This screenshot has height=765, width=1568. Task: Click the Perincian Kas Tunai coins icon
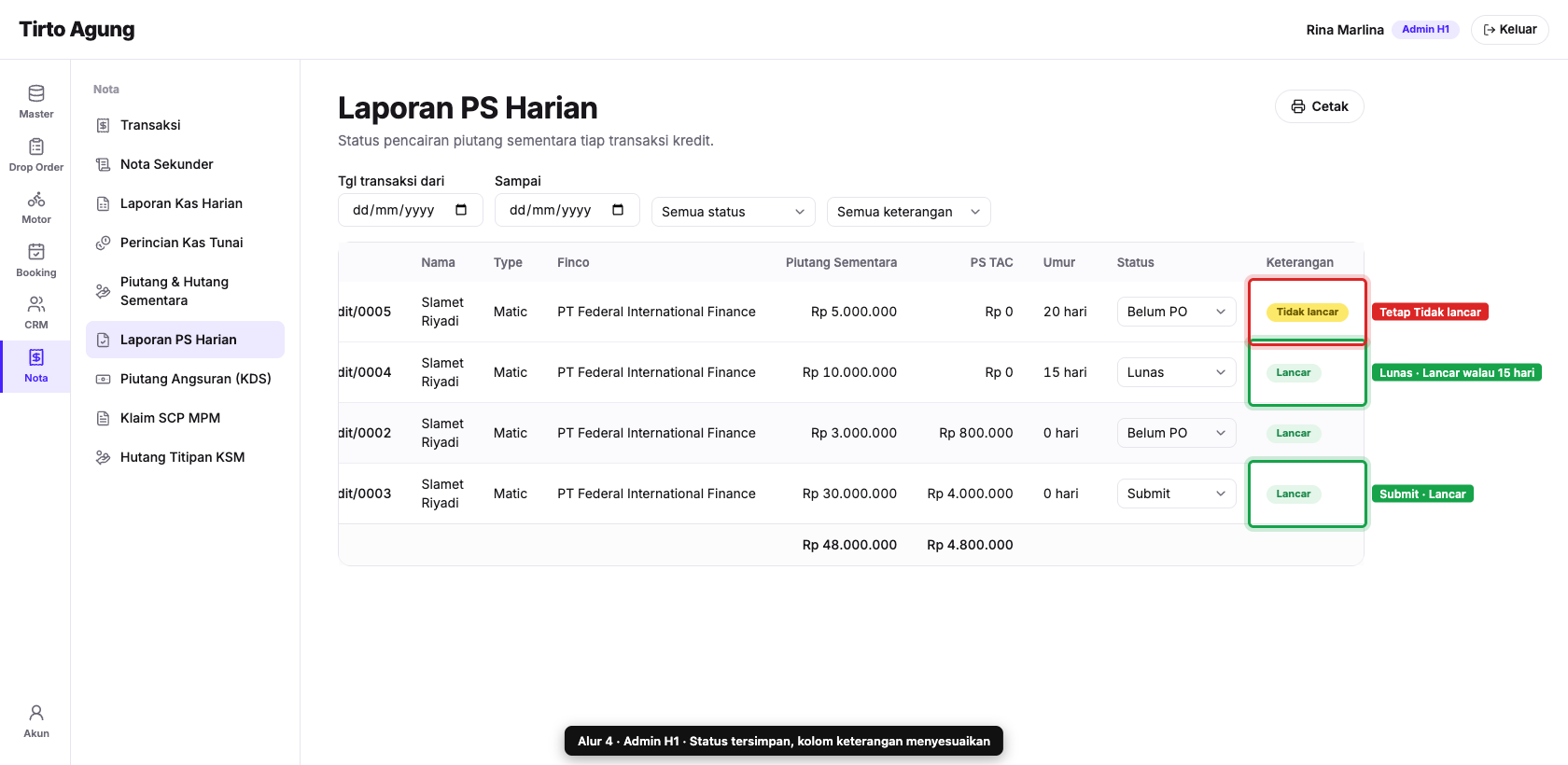[x=104, y=243]
